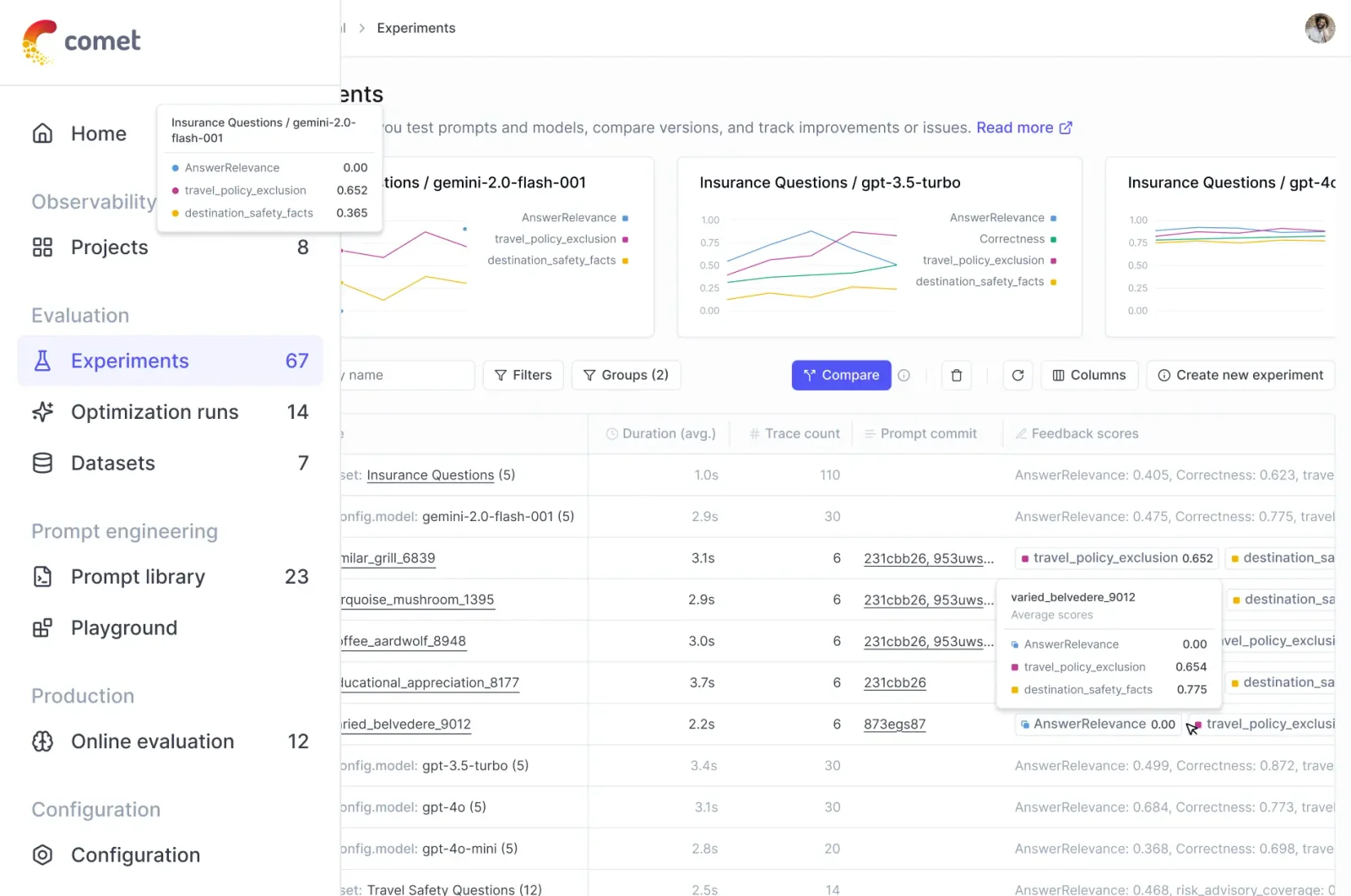Click the info icon beside Compare
The height and width of the screenshot is (896, 1351).
(x=904, y=376)
